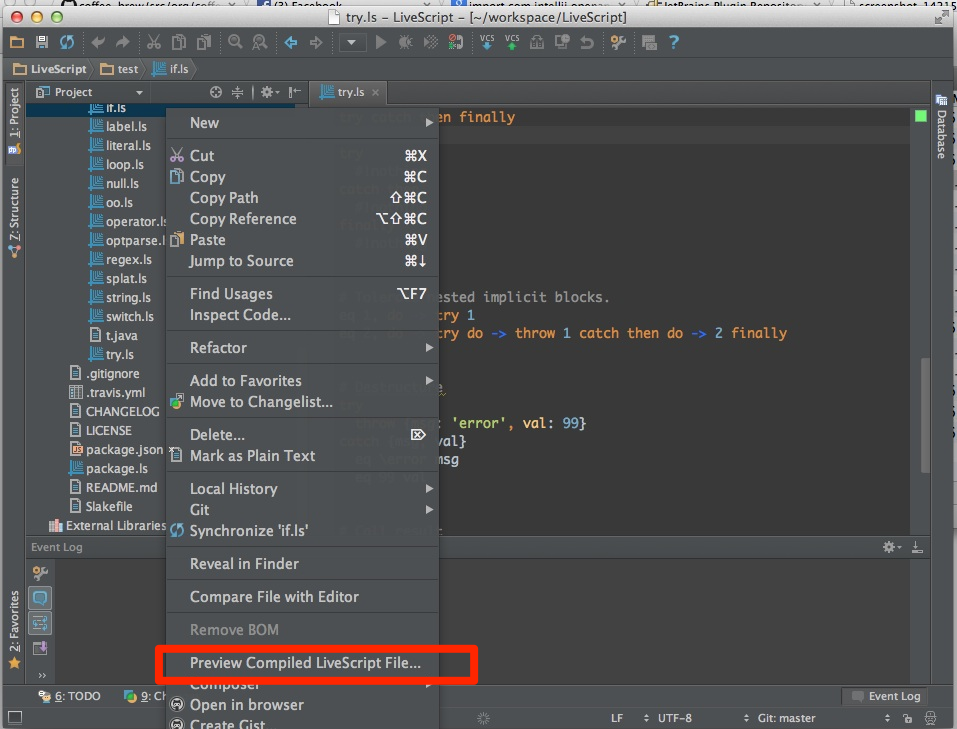Open Help via the question mark icon
957x729 pixels.
674,42
